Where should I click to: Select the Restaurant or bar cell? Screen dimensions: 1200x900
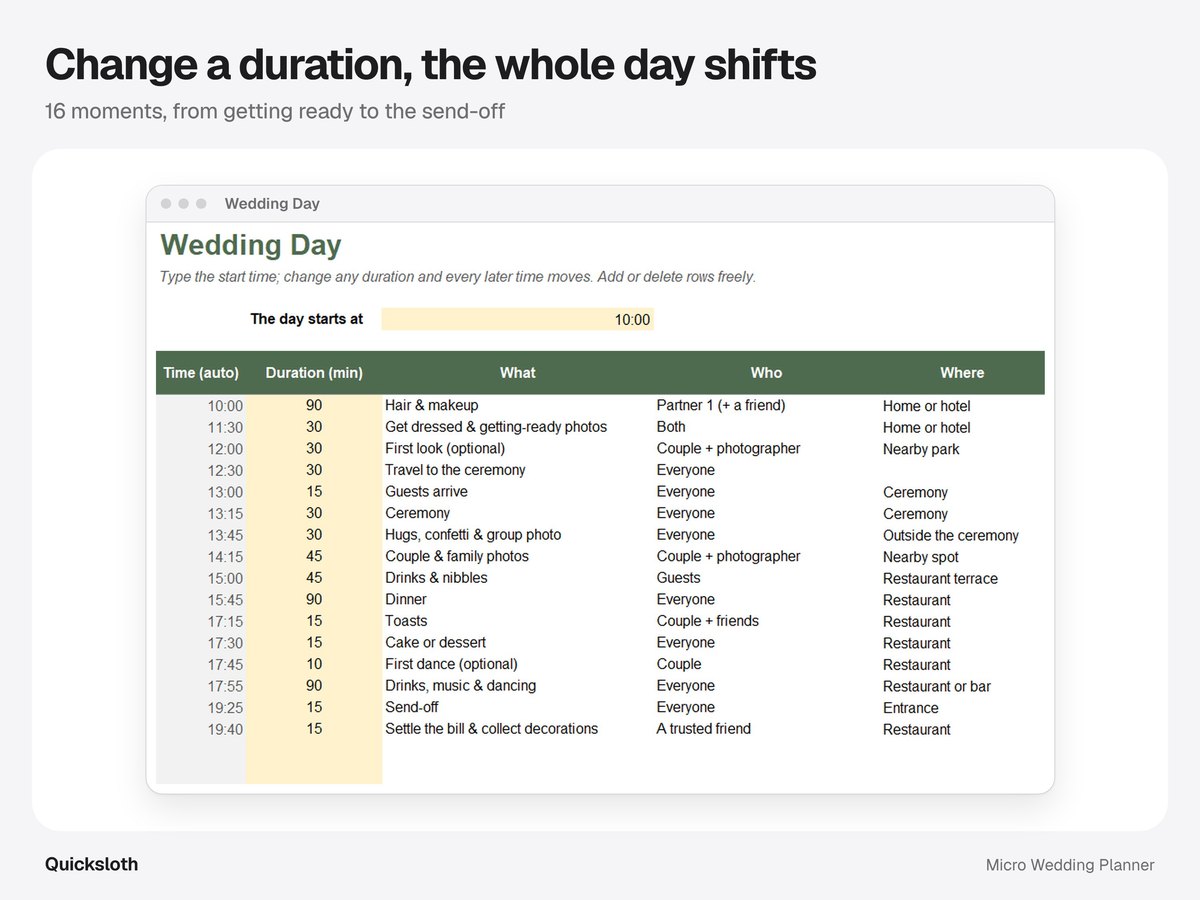937,687
